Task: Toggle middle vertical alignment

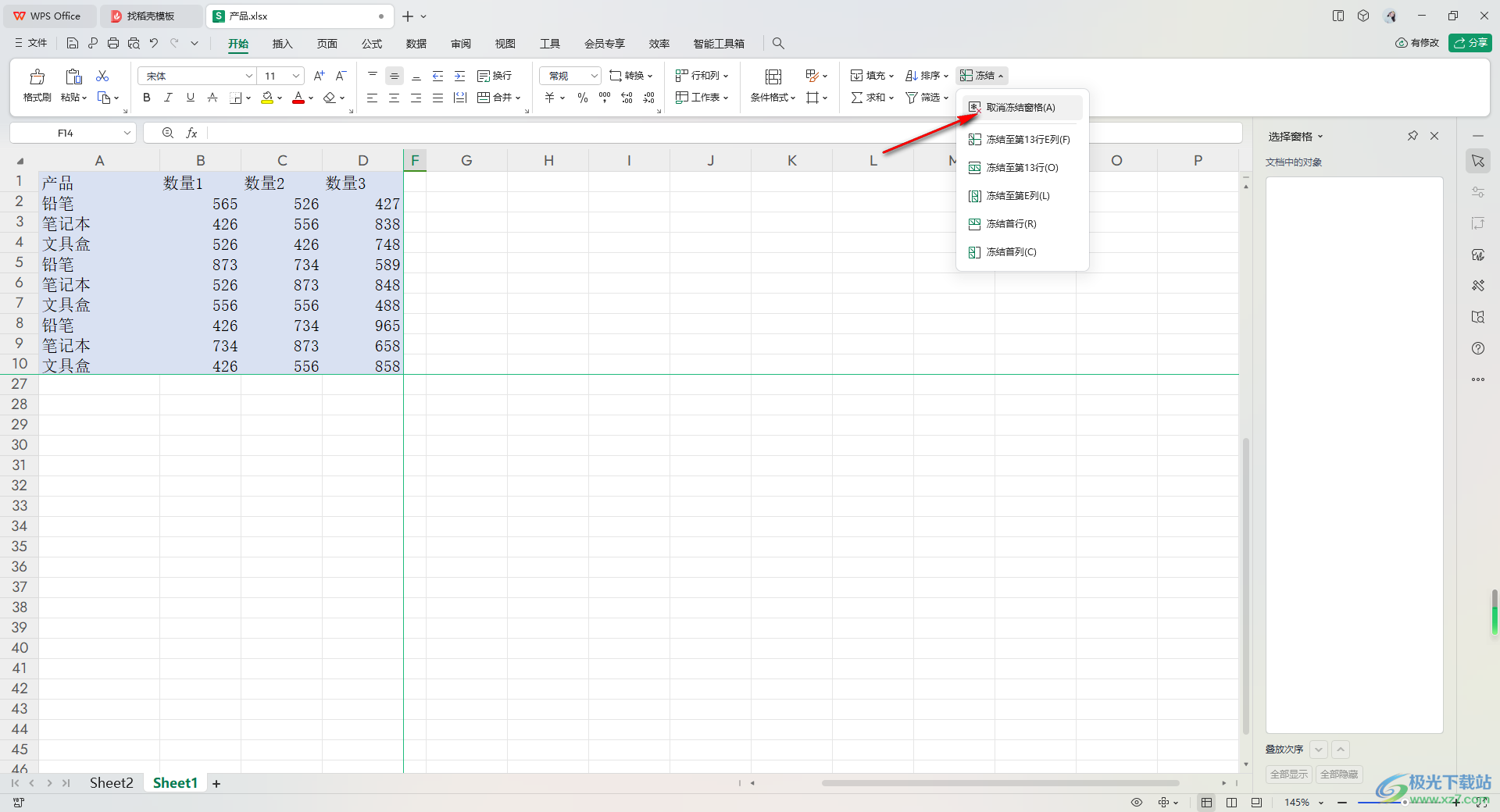Action: 395,76
